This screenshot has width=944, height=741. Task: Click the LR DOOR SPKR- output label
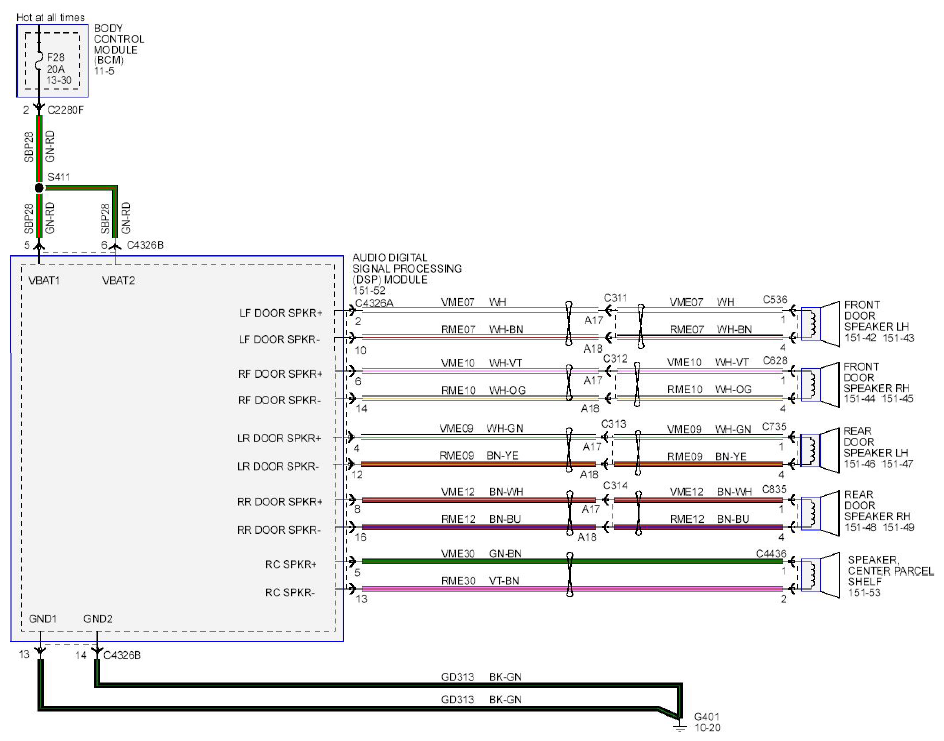pyautogui.click(x=278, y=467)
